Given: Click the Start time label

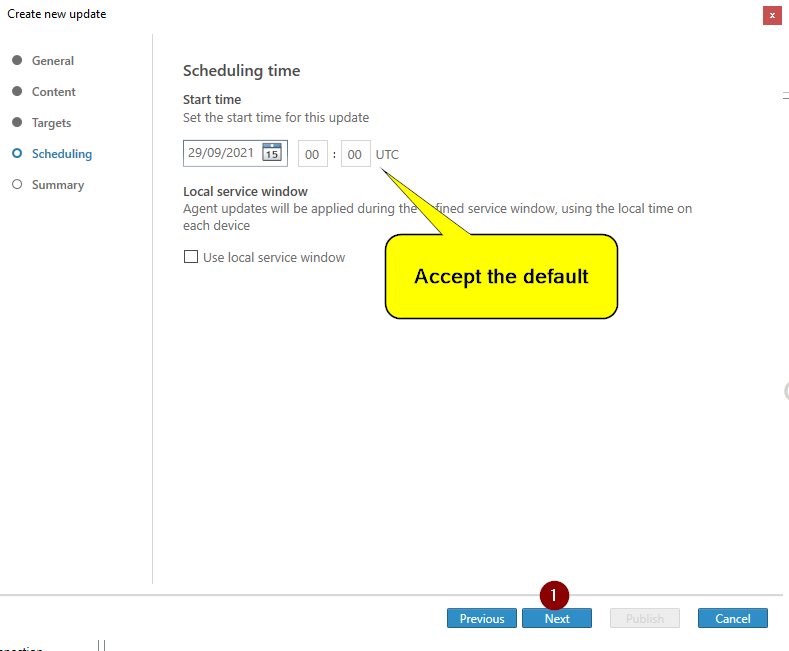Looking at the screenshot, I should tap(212, 100).
